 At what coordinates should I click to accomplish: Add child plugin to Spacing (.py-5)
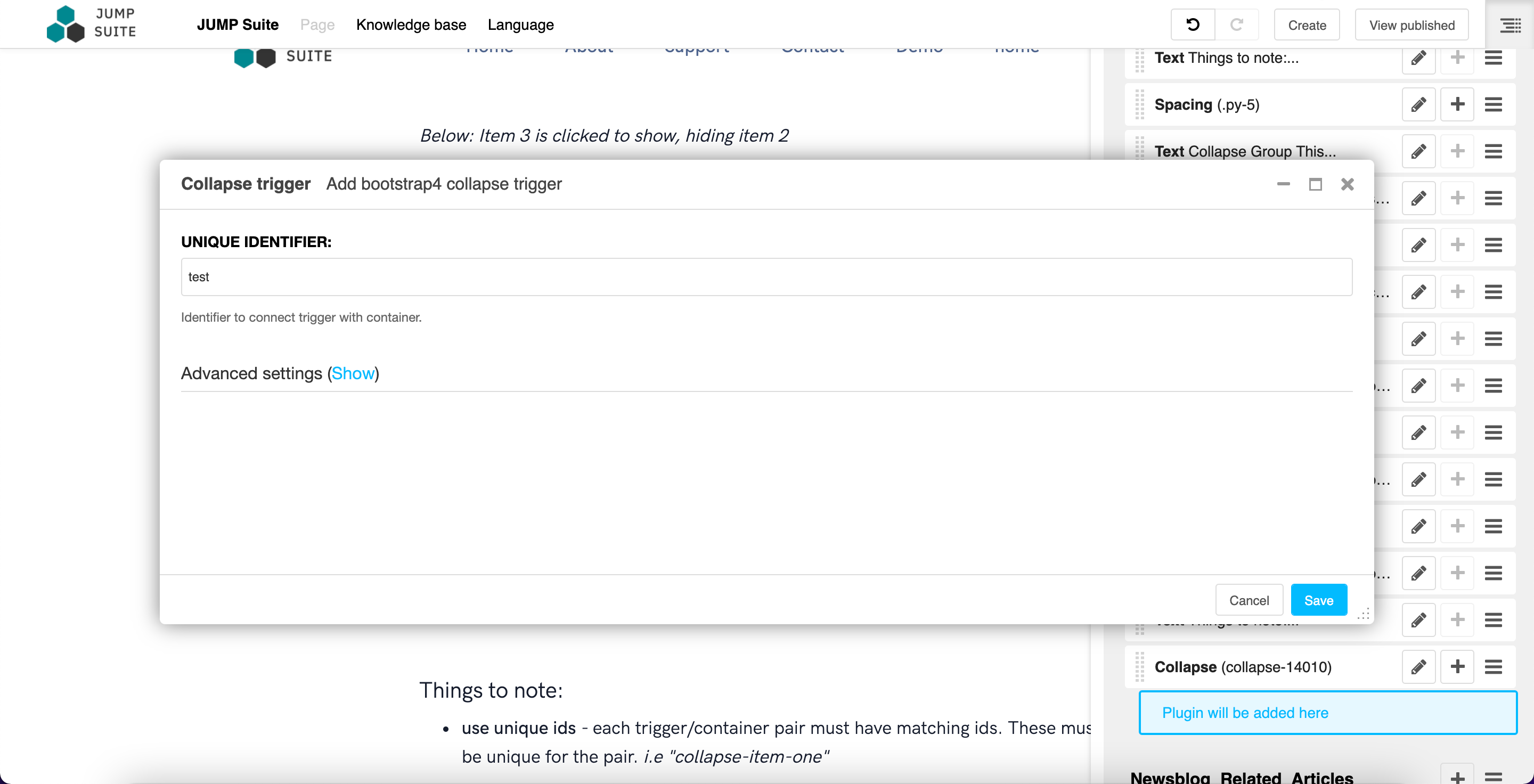pos(1457,105)
